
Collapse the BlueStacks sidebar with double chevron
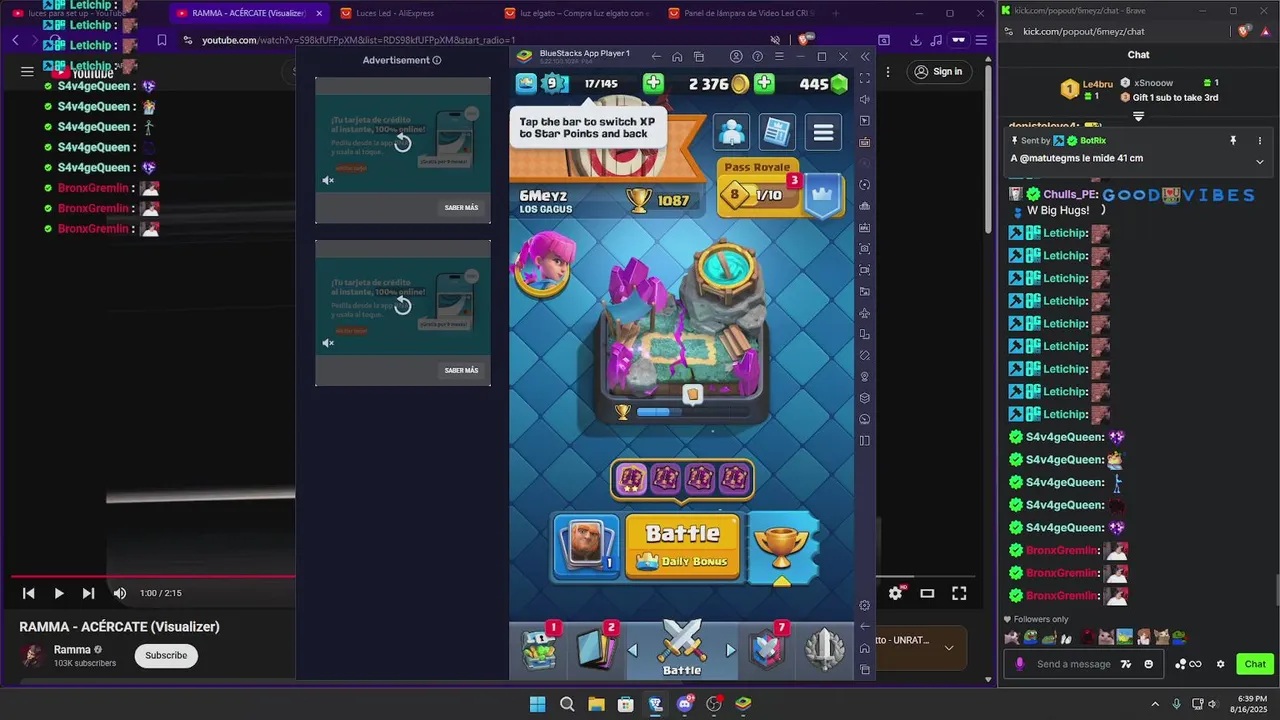(865, 57)
